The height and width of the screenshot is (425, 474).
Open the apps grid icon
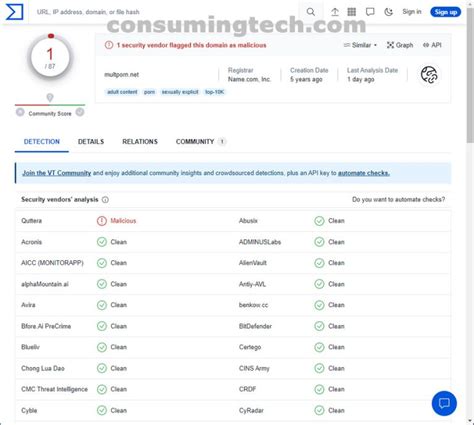click(x=352, y=12)
